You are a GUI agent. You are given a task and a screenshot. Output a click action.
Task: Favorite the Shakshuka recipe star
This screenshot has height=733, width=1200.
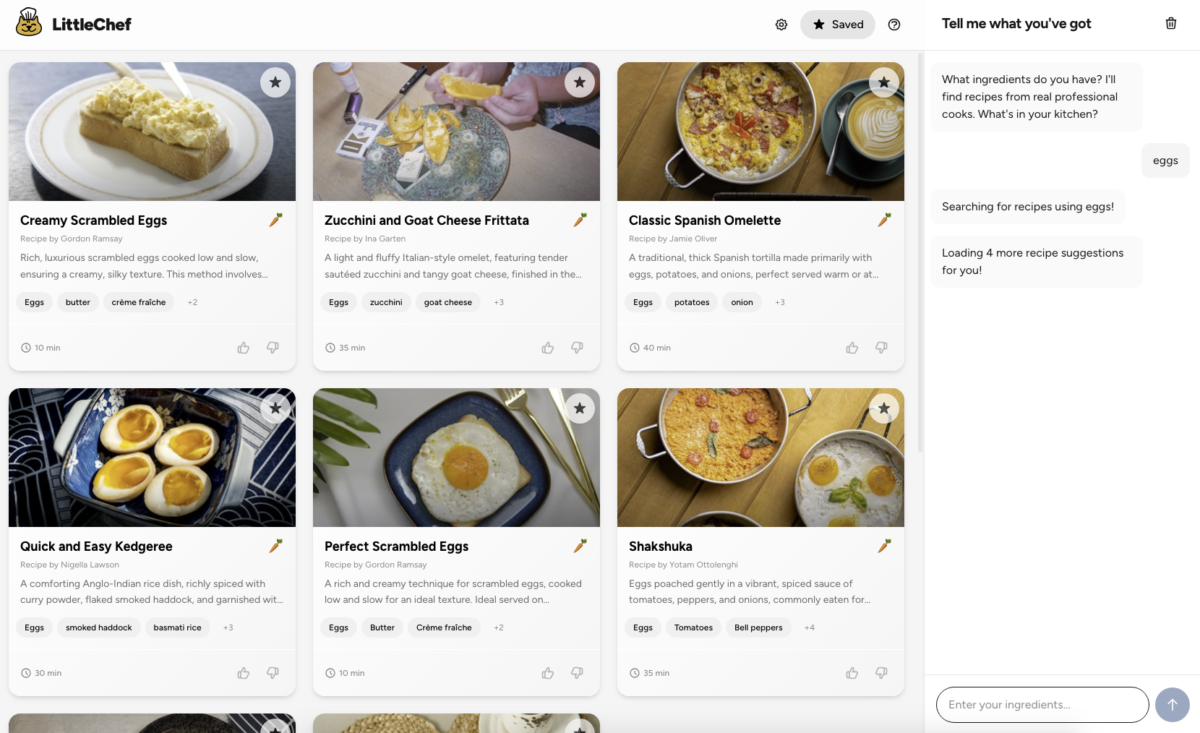[883, 407]
